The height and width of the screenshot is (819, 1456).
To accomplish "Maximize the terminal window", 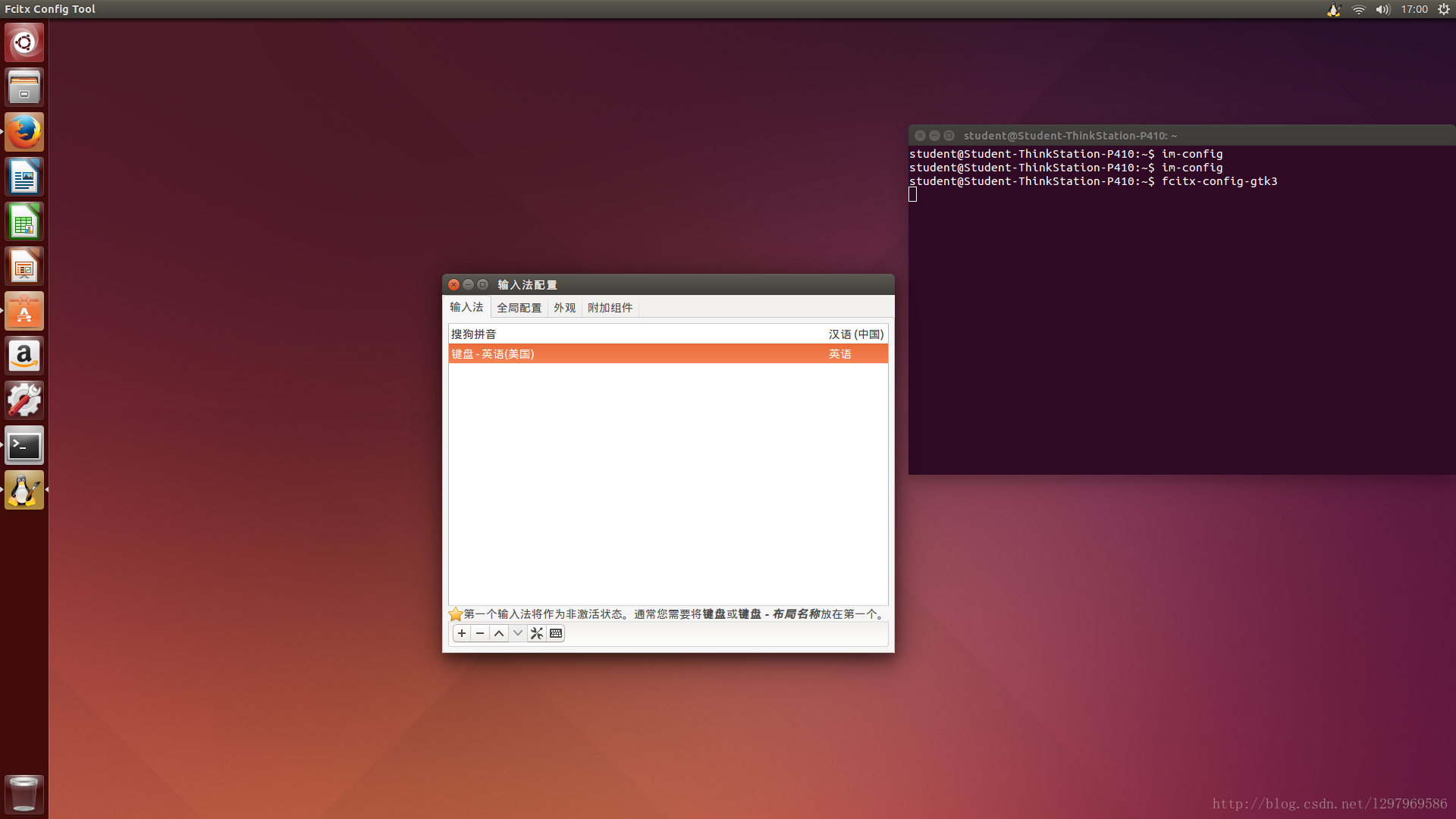I will tap(949, 136).
